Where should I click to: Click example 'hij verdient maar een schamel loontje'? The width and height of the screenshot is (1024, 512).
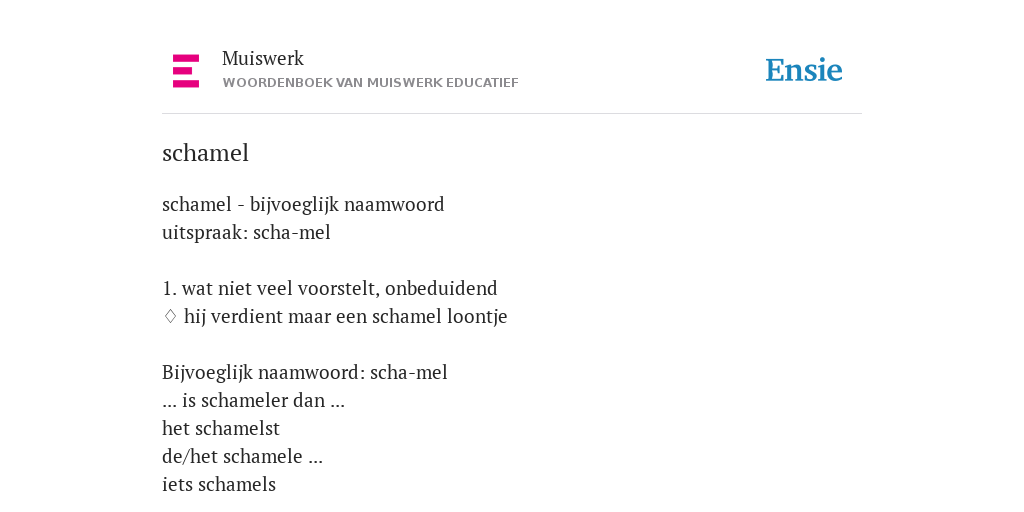click(345, 317)
